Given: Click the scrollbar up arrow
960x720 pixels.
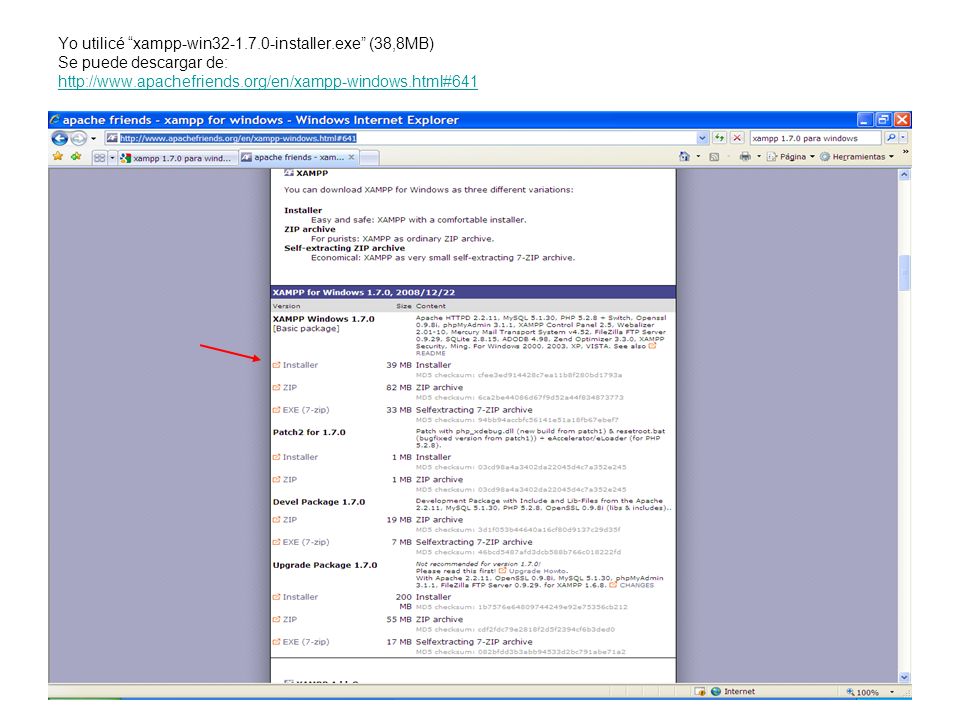Looking at the screenshot, I should pyautogui.click(x=904, y=174).
